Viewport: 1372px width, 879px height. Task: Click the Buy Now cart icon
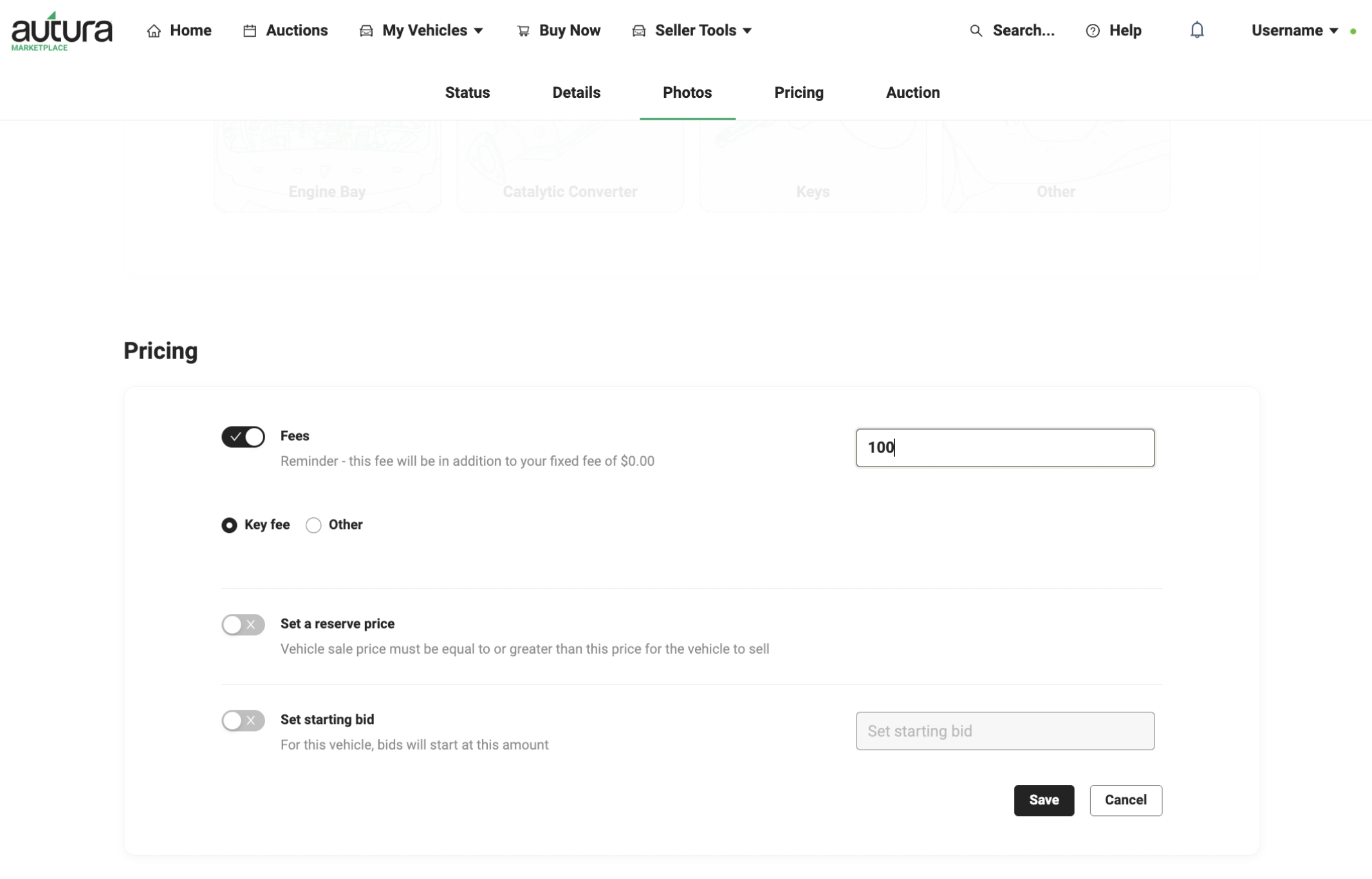point(523,31)
